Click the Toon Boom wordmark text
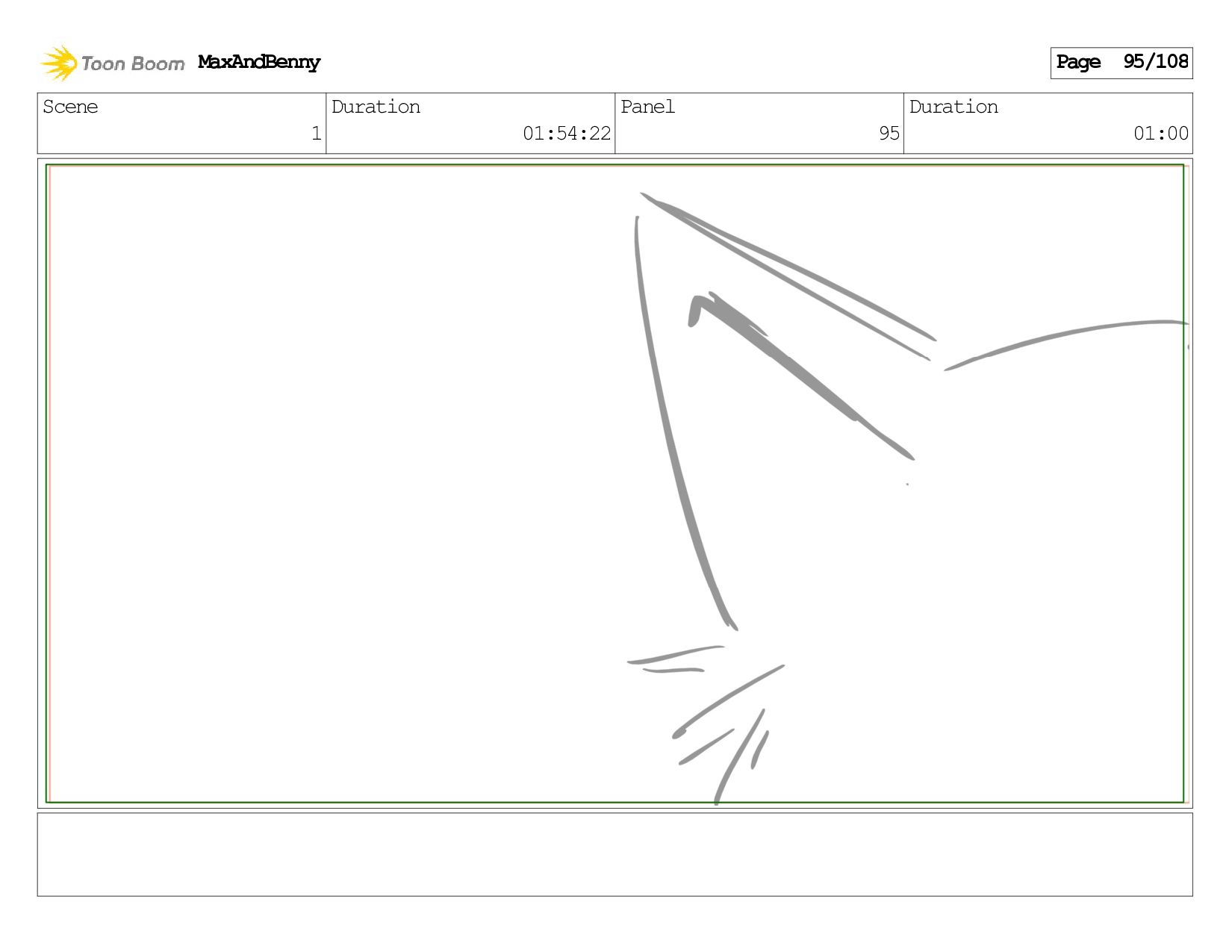 [x=133, y=63]
